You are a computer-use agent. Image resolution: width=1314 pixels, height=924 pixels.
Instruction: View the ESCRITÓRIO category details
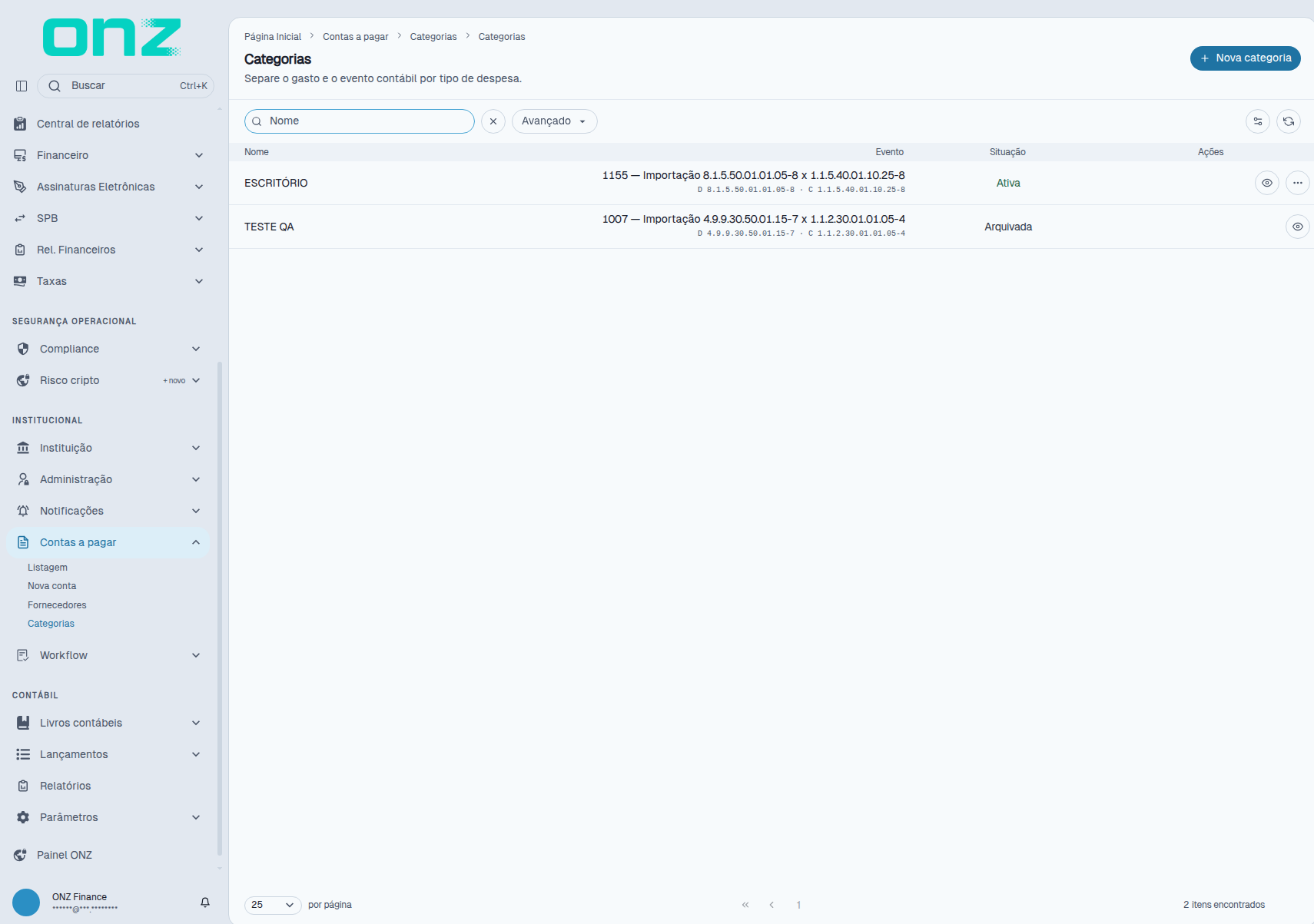click(x=1267, y=183)
